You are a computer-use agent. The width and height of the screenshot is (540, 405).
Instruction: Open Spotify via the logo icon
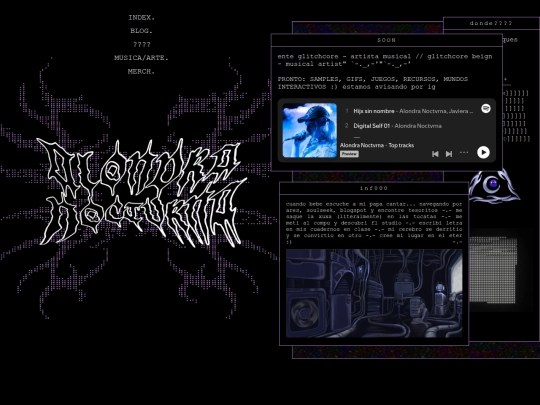486,108
